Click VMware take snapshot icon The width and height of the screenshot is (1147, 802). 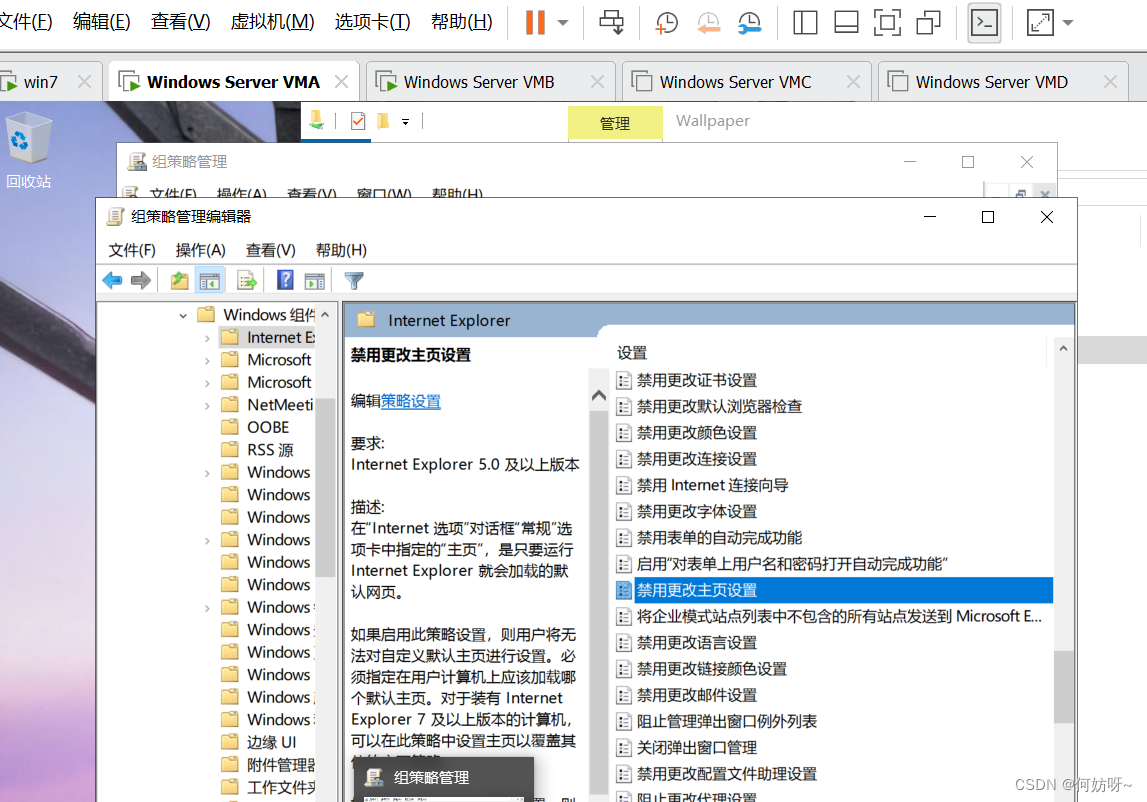pos(666,23)
